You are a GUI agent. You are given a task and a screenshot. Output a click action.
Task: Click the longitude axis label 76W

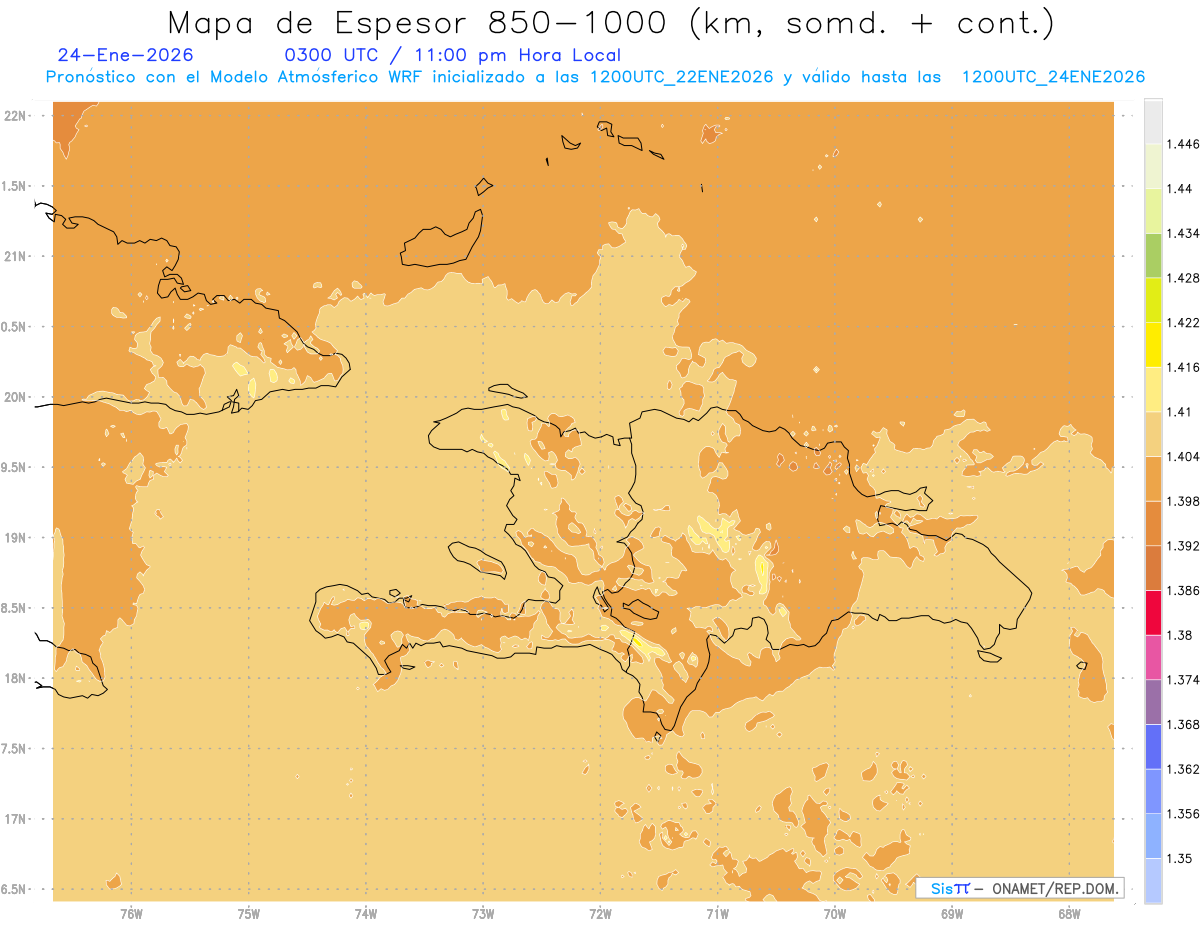coord(132,914)
